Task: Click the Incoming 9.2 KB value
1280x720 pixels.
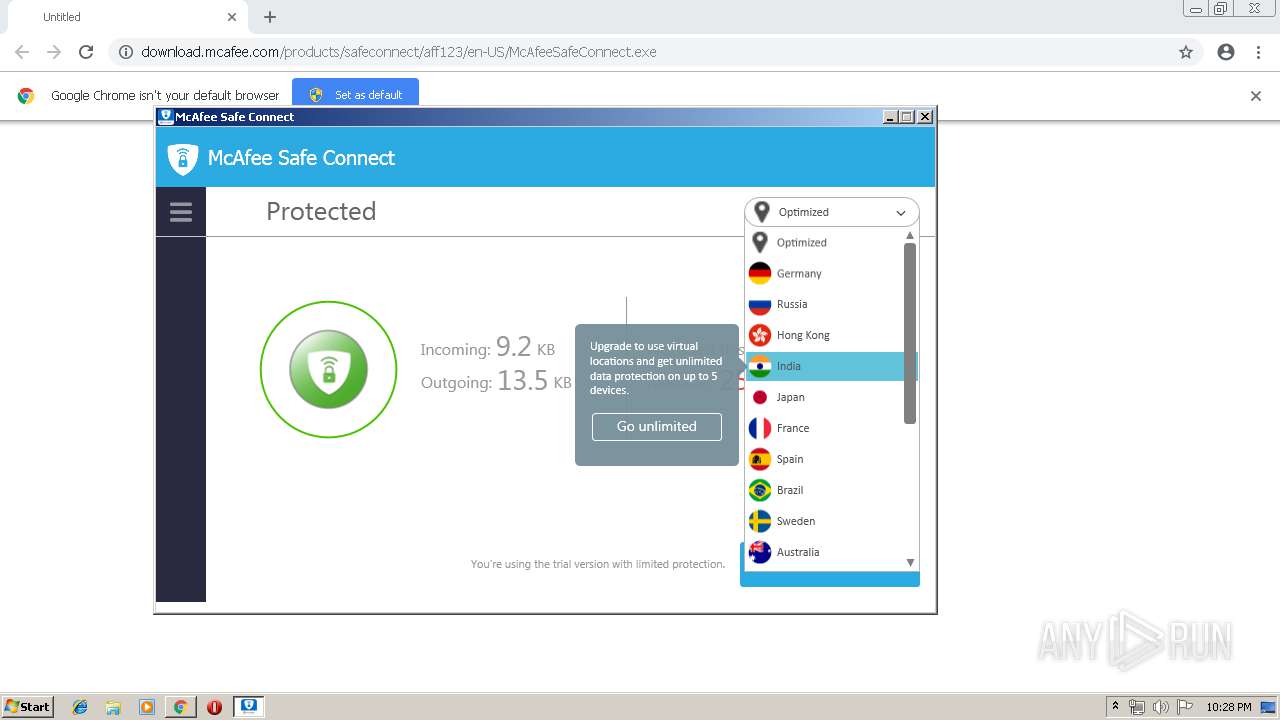Action: pyautogui.click(x=525, y=347)
